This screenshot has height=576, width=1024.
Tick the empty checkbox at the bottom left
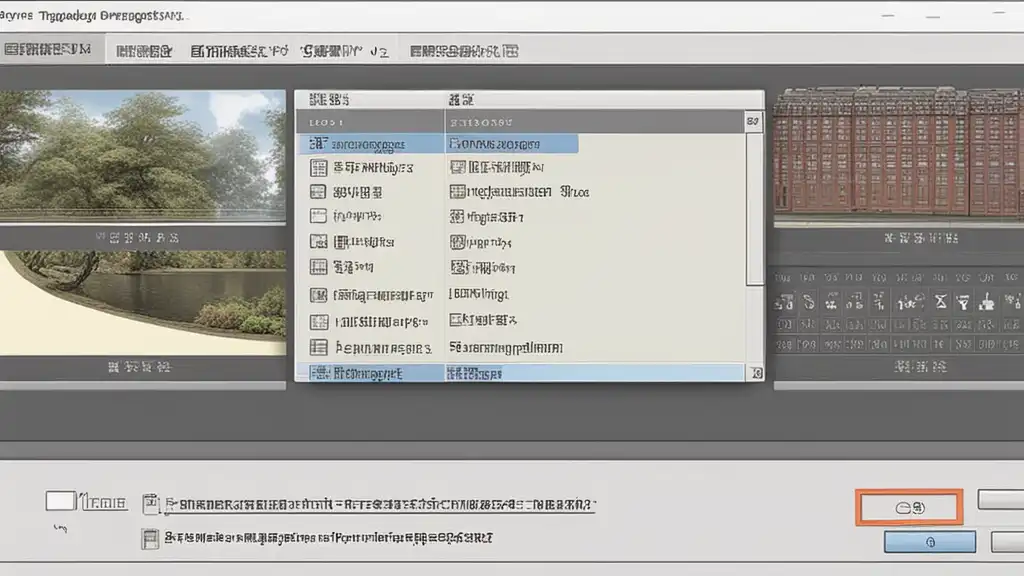click(60, 502)
